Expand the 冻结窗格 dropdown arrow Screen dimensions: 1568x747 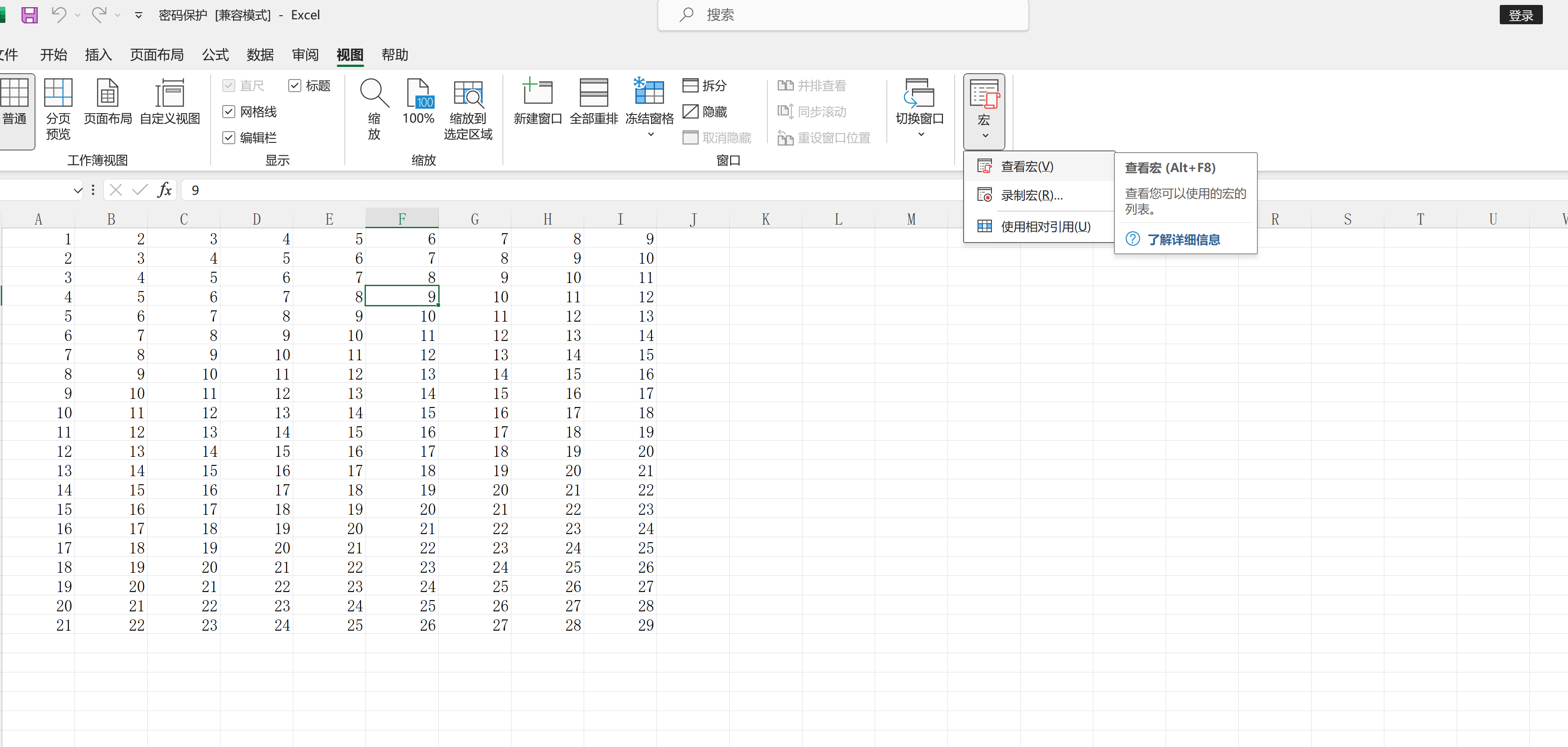pyautogui.click(x=651, y=135)
